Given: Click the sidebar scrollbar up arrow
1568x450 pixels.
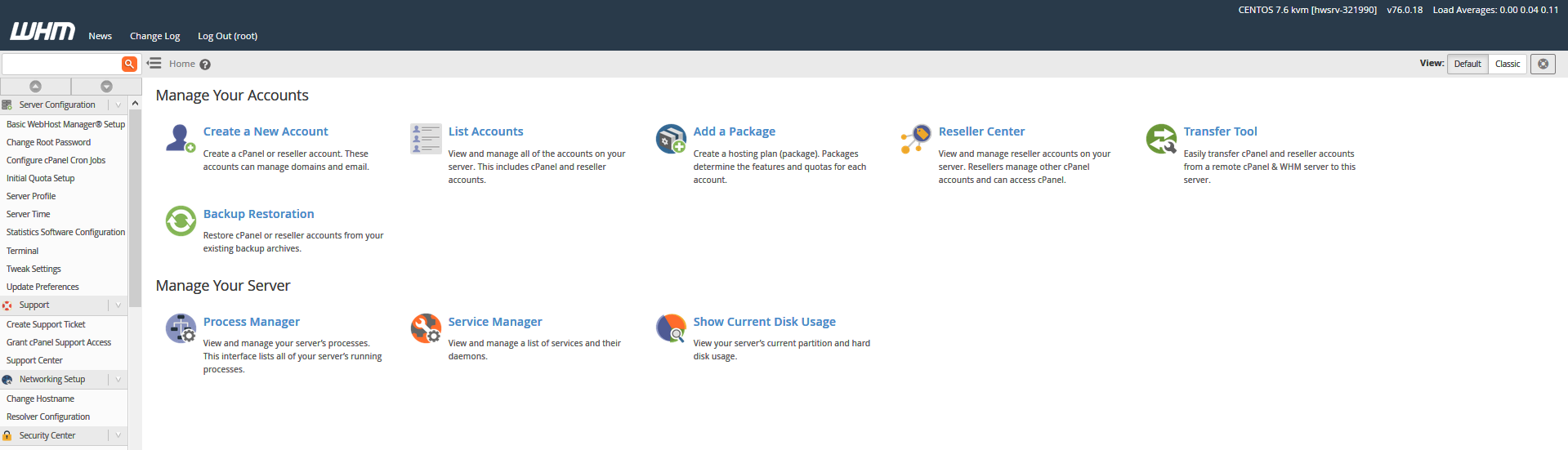Looking at the screenshot, I should coord(135,103).
